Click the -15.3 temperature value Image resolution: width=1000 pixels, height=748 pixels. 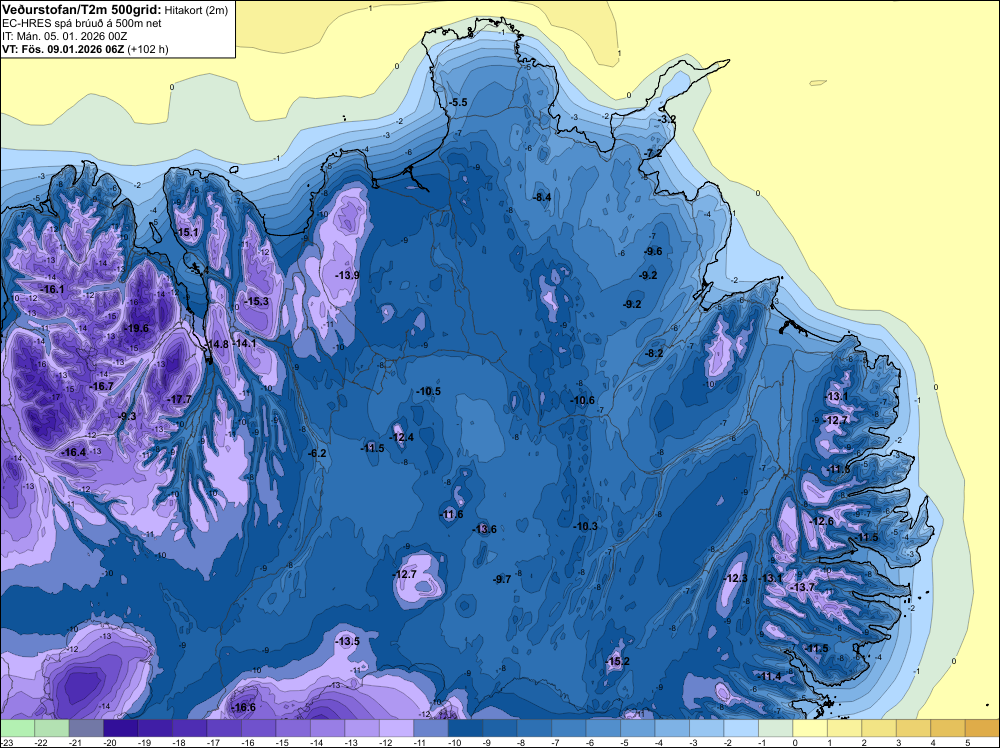tap(256, 301)
